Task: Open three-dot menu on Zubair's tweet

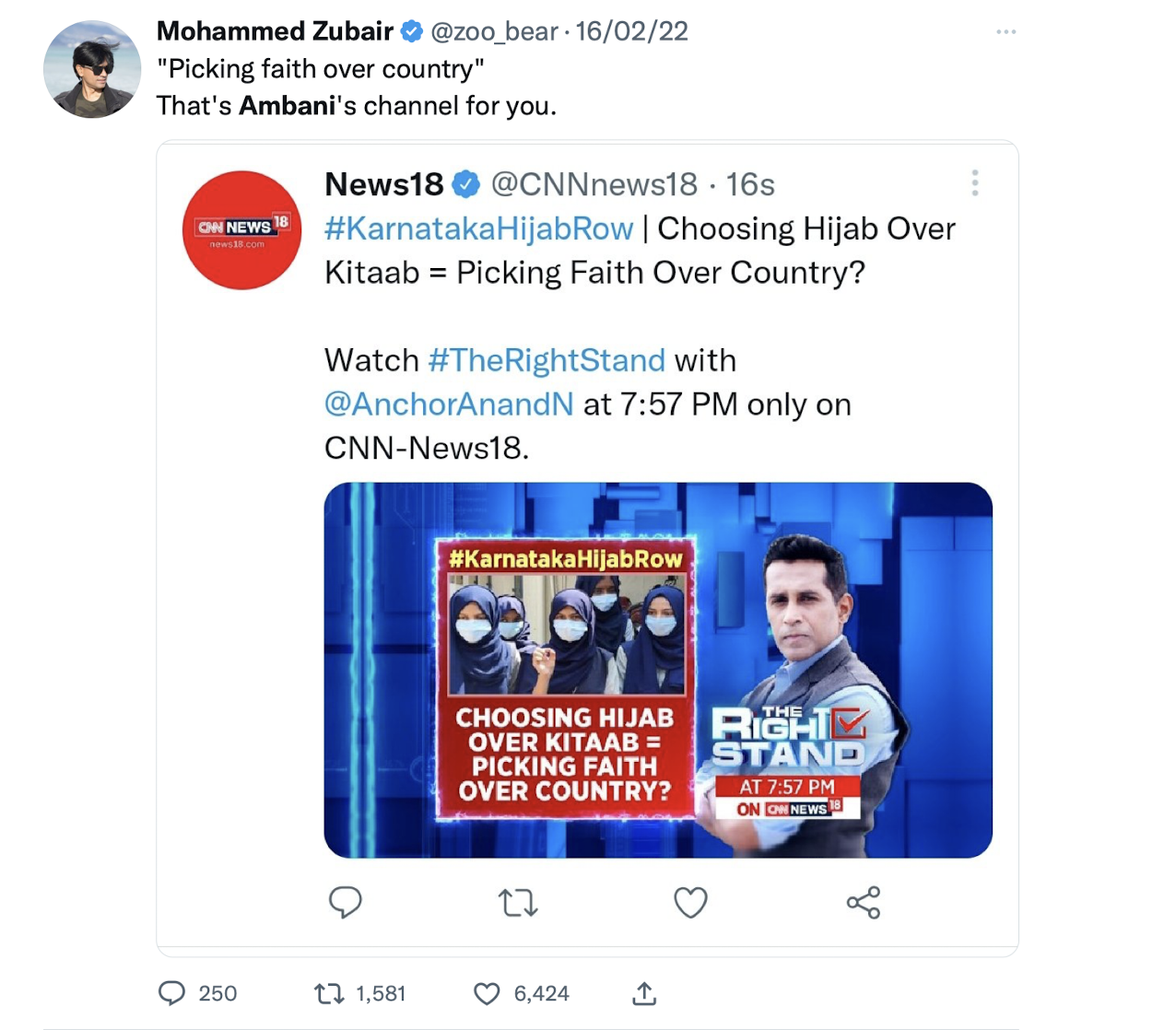Action: tap(1005, 32)
